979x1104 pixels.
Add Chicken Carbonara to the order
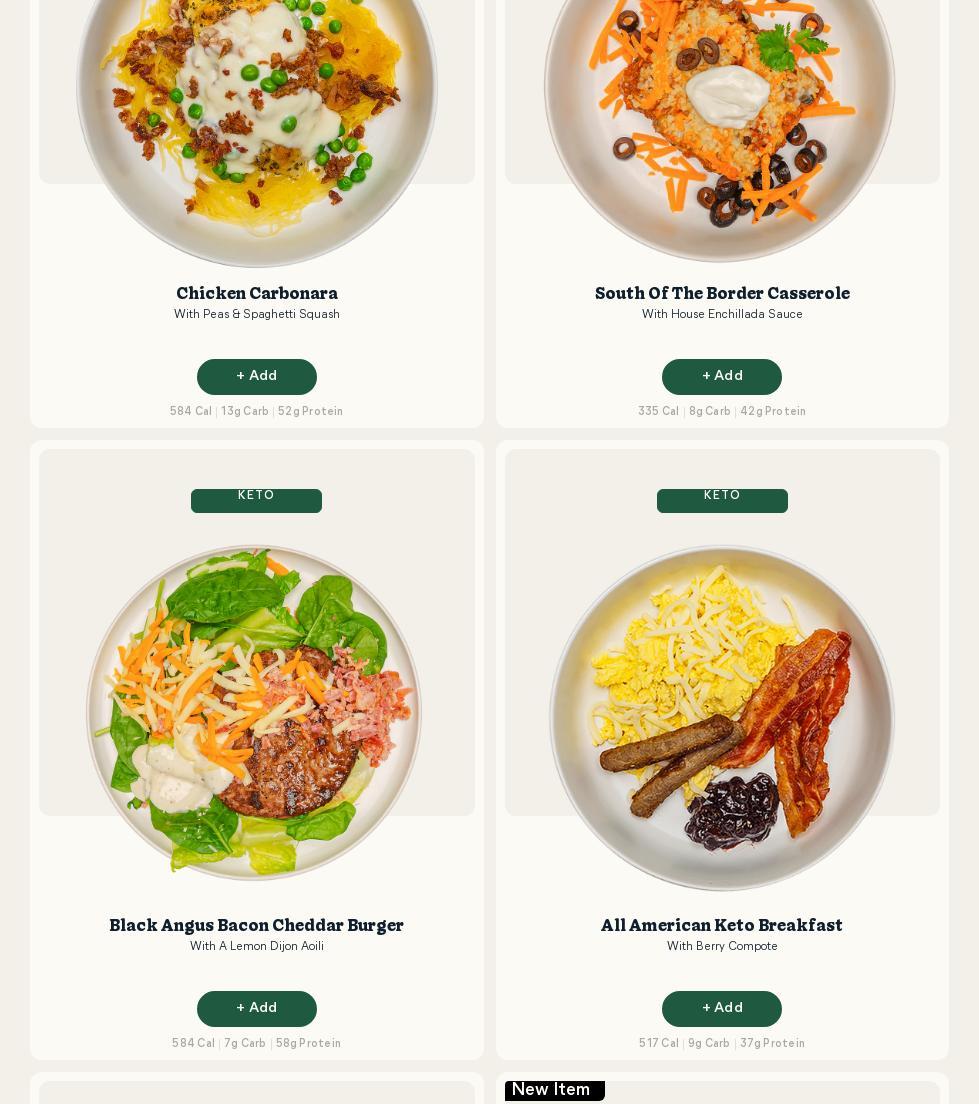coord(256,377)
